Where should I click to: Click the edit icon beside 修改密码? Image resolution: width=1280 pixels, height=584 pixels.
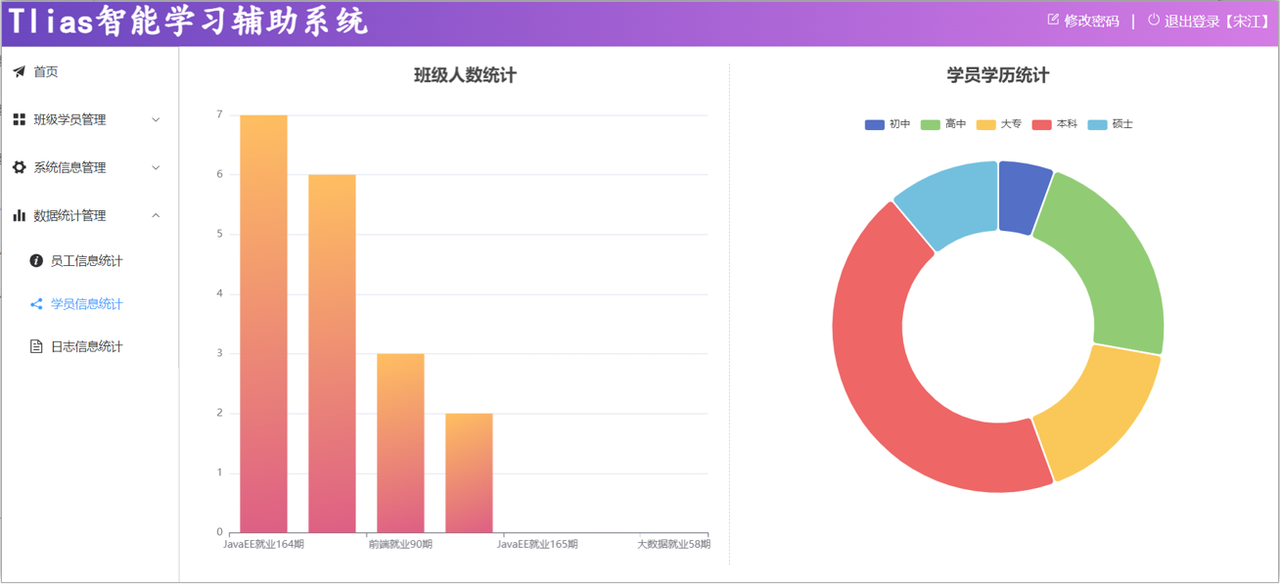click(1053, 20)
